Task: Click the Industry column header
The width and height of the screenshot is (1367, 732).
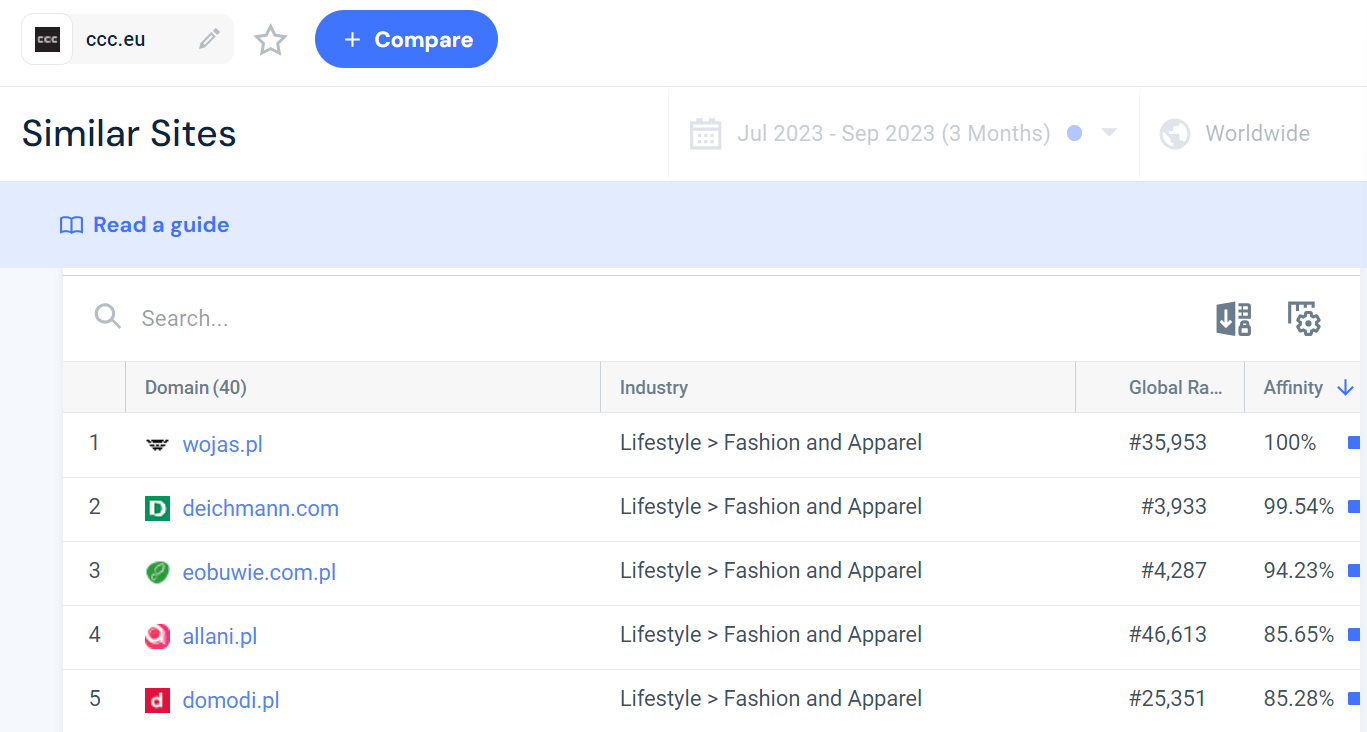Action: coord(654,388)
